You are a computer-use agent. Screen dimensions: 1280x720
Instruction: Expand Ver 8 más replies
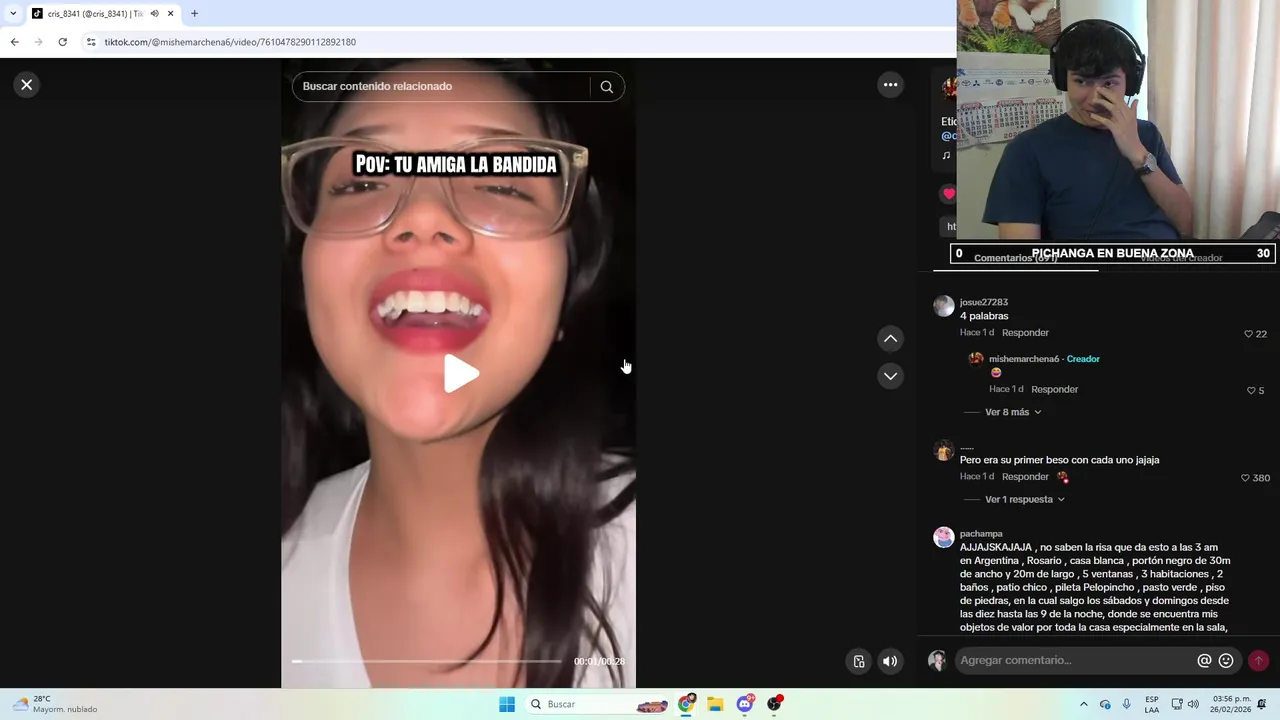(x=1013, y=412)
